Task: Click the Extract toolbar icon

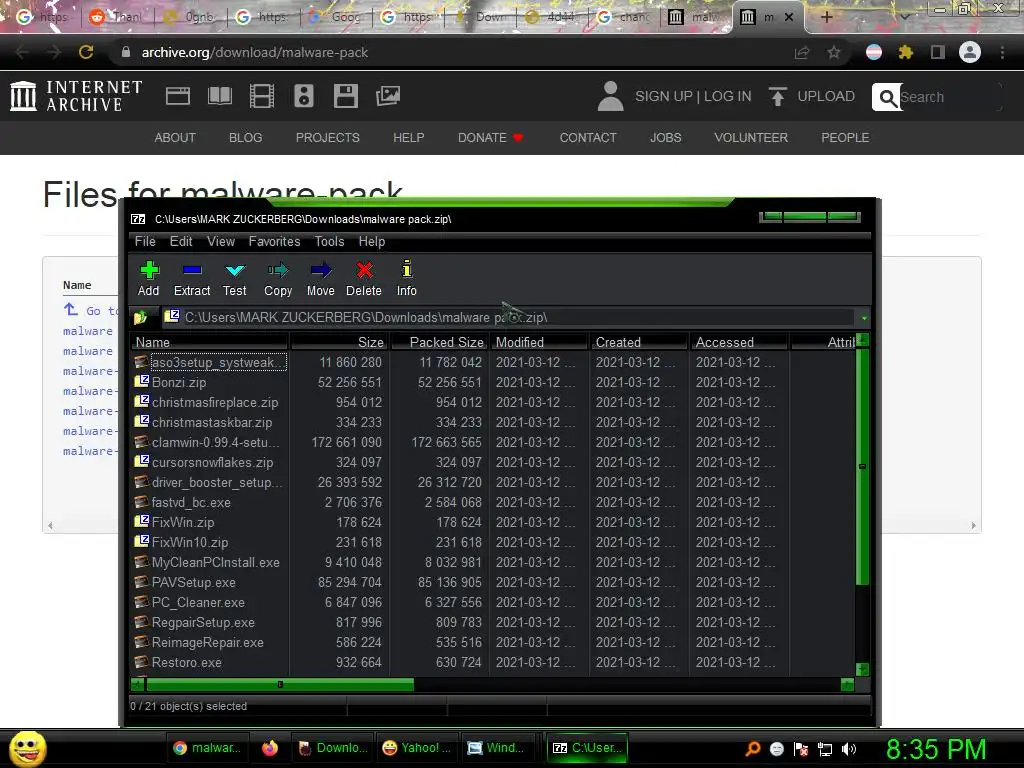Action: point(192,270)
